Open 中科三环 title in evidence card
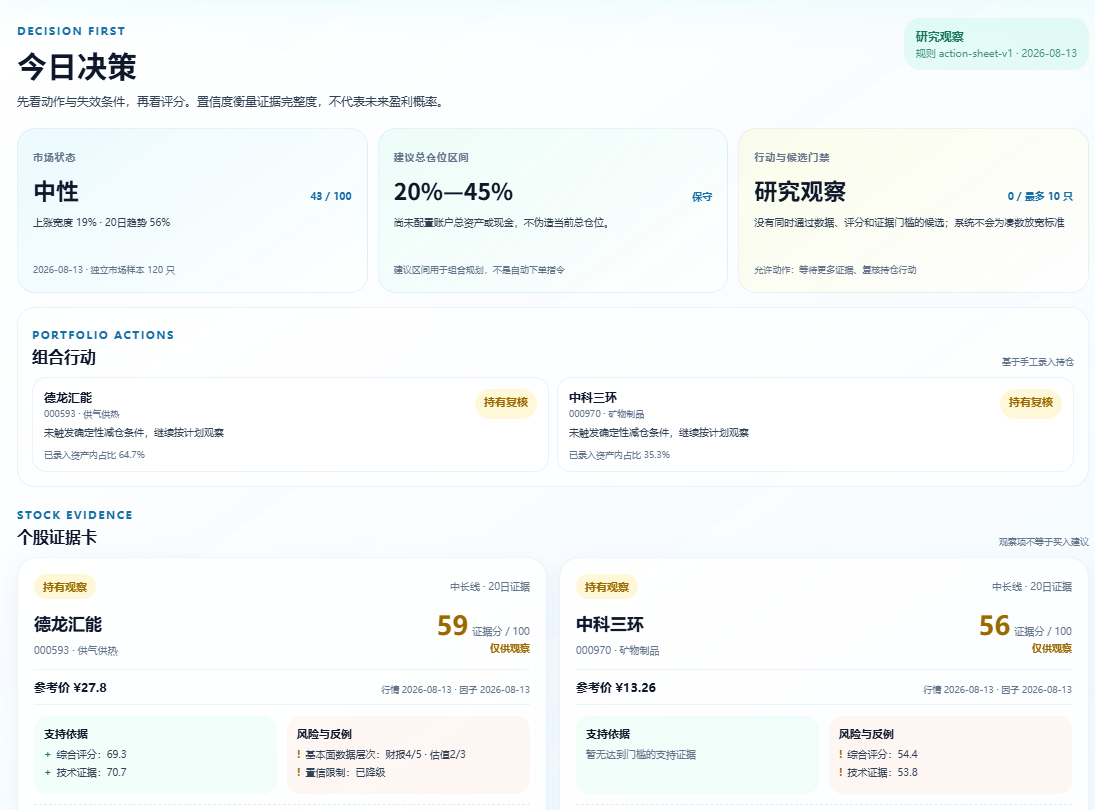The width and height of the screenshot is (1095, 810). click(610, 624)
